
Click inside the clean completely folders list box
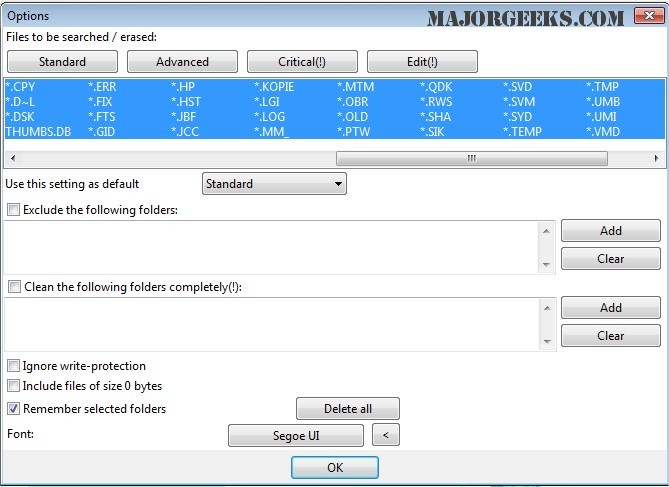point(271,324)
